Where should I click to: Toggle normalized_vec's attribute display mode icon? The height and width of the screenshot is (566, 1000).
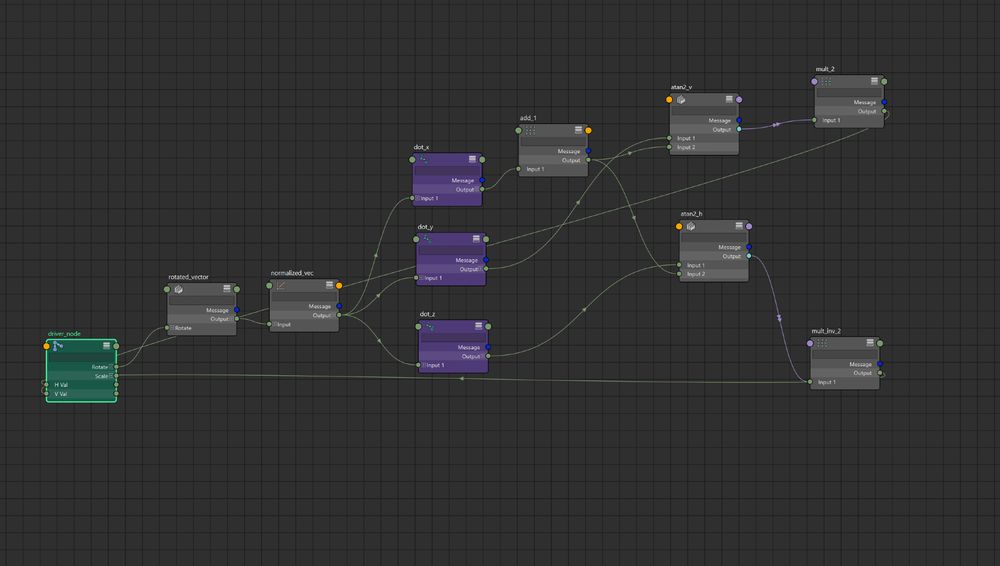[329, 285]
